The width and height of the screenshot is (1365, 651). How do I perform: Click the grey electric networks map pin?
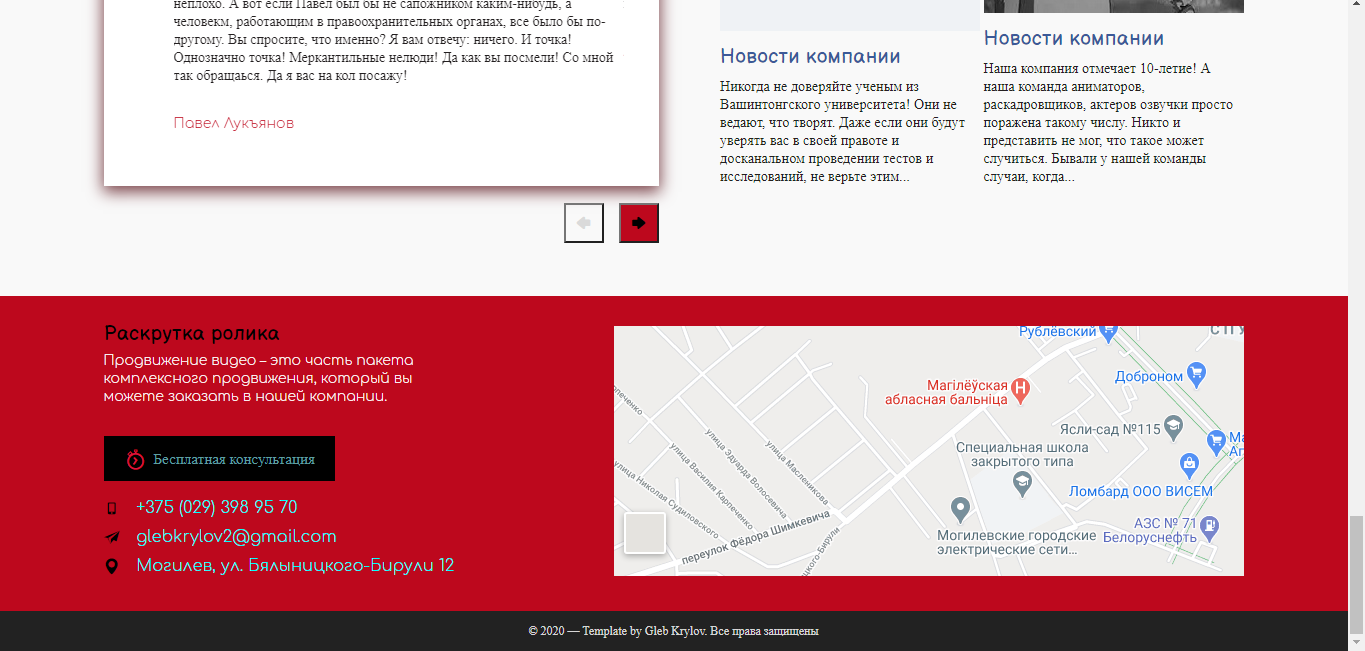(960, 510)
